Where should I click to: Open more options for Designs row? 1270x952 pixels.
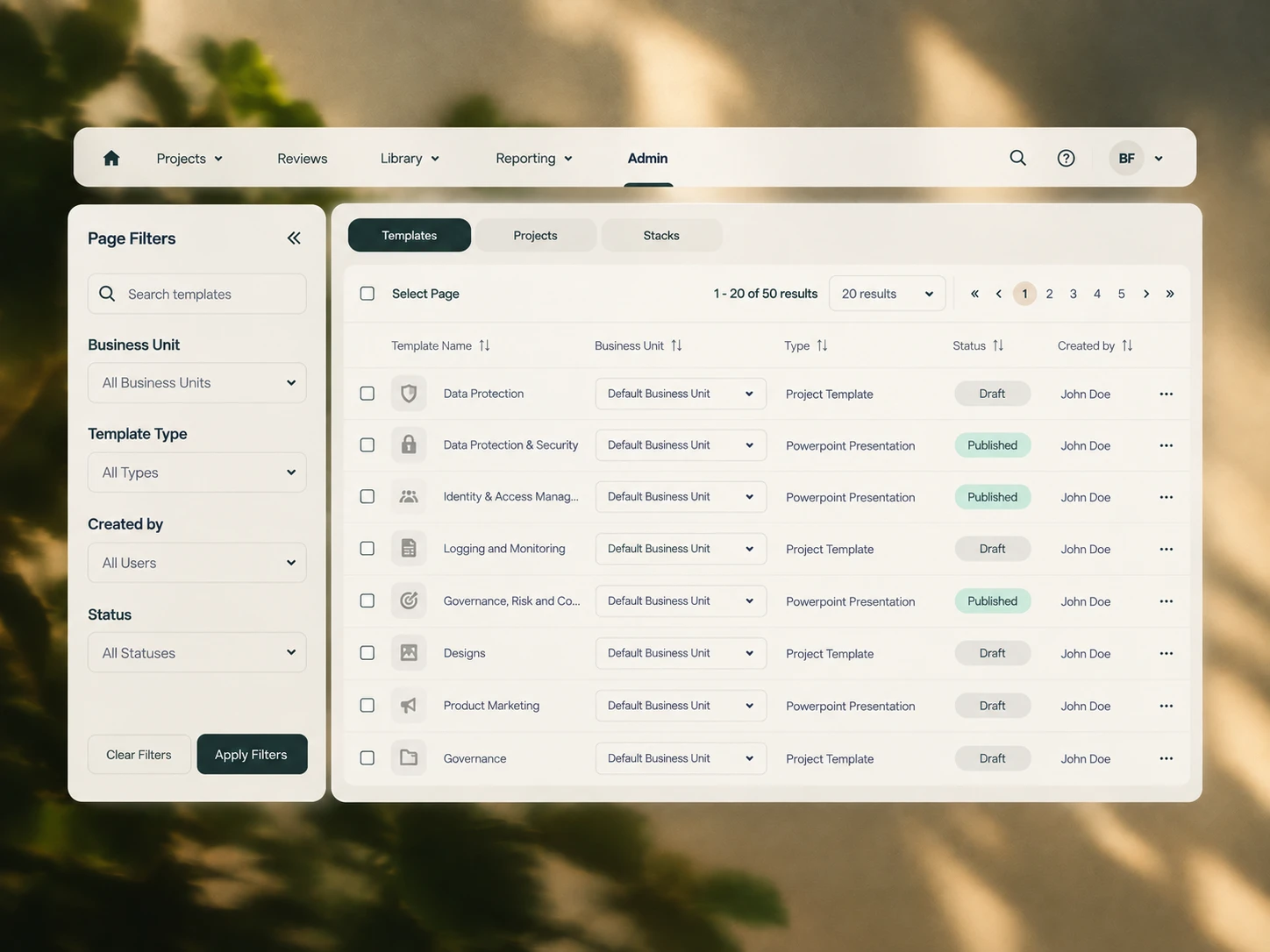1166,653
